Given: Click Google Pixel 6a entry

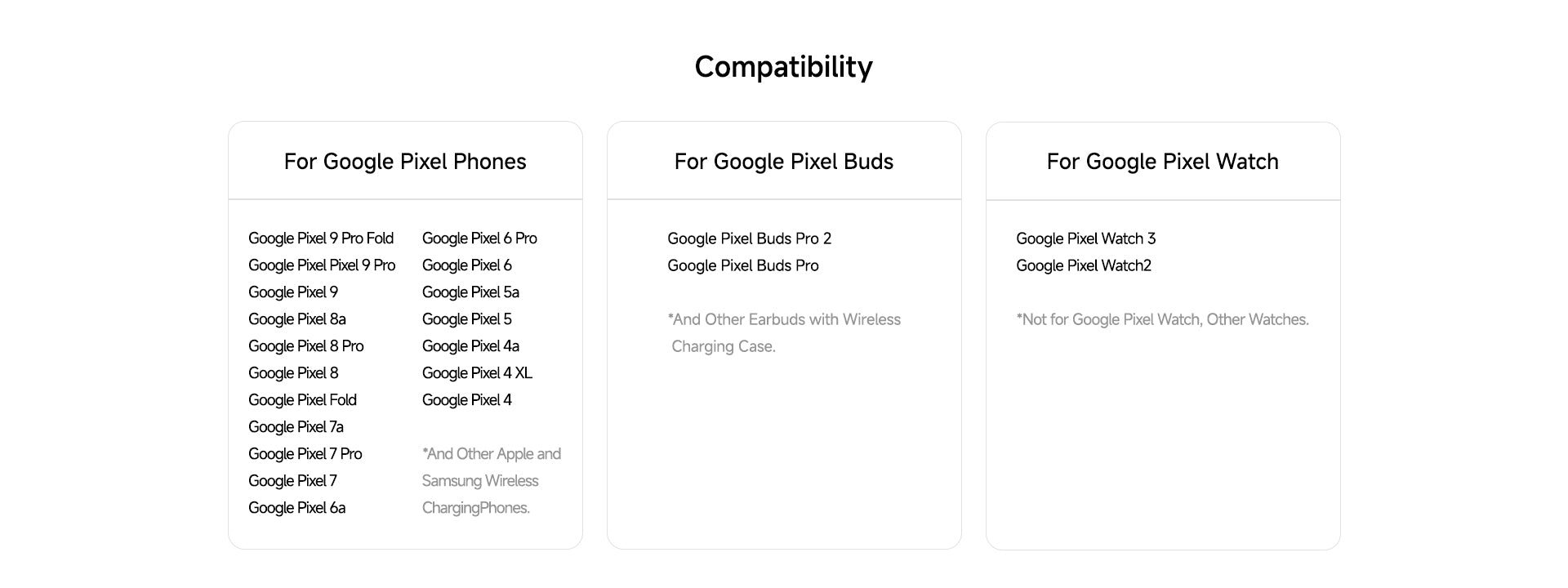Looking at the screenshot, I should (297, 508).
